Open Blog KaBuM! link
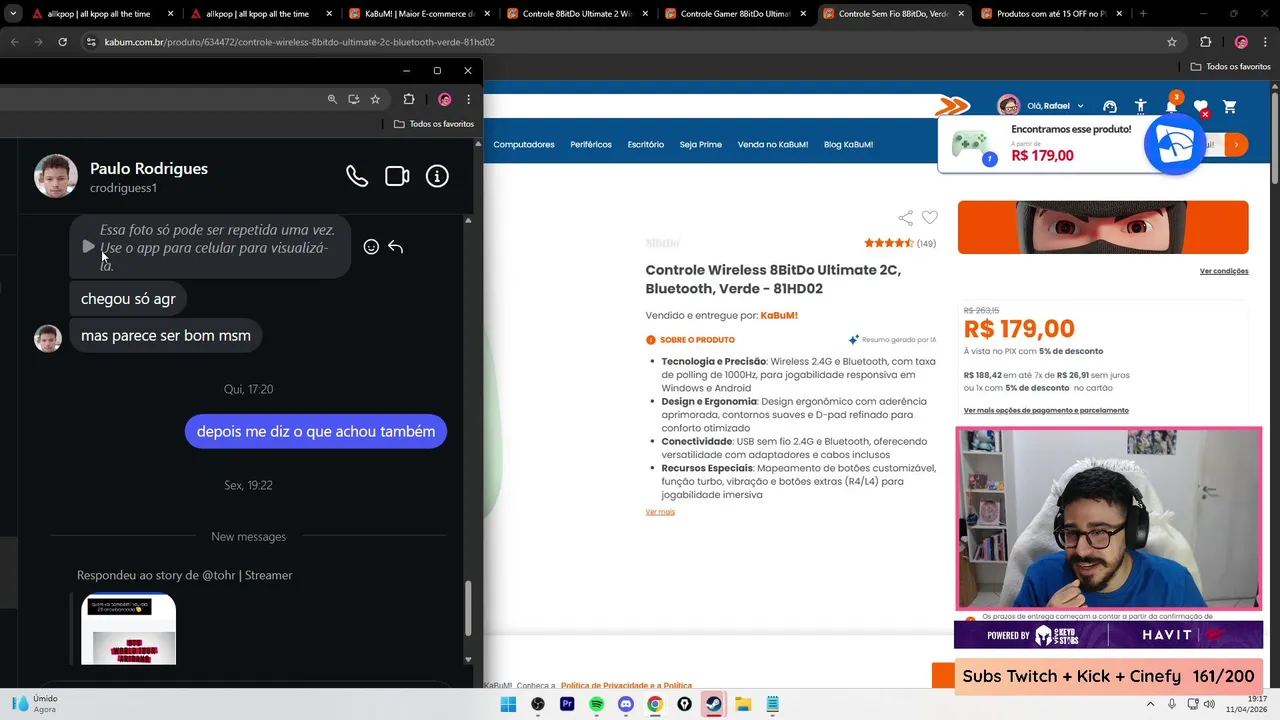The width and height of the screenshot is (1280, 720). click(x=848, y=144)
